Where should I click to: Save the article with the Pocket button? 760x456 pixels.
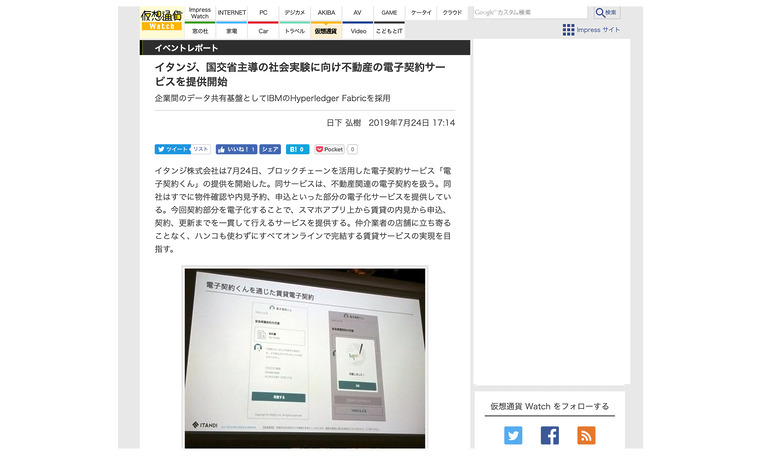330,149
